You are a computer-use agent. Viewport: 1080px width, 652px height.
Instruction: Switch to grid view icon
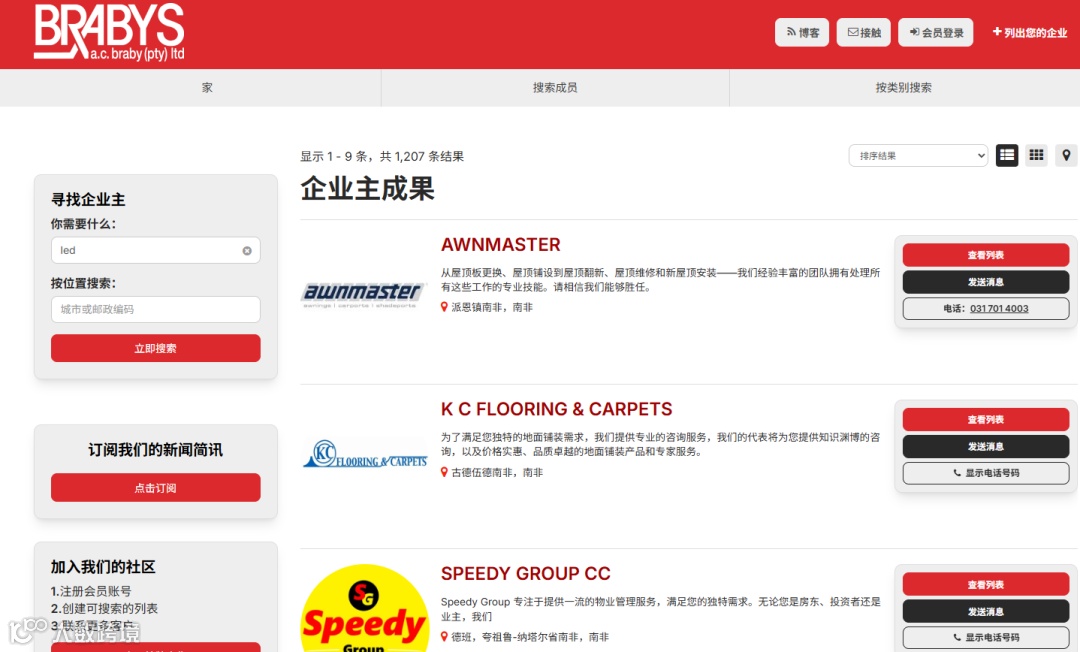coord(1037,155)
